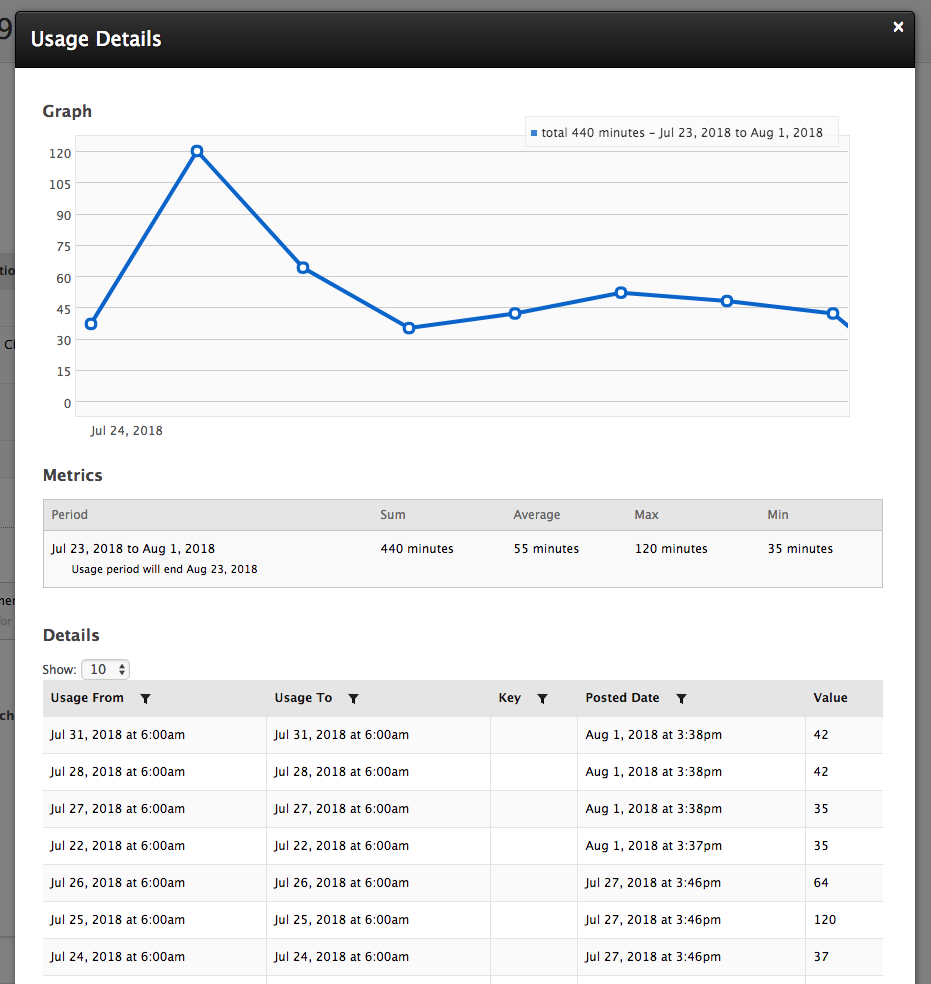Click the Usage From column filter icon
This screenshot has width=931, height=984.
pos(146,699)
